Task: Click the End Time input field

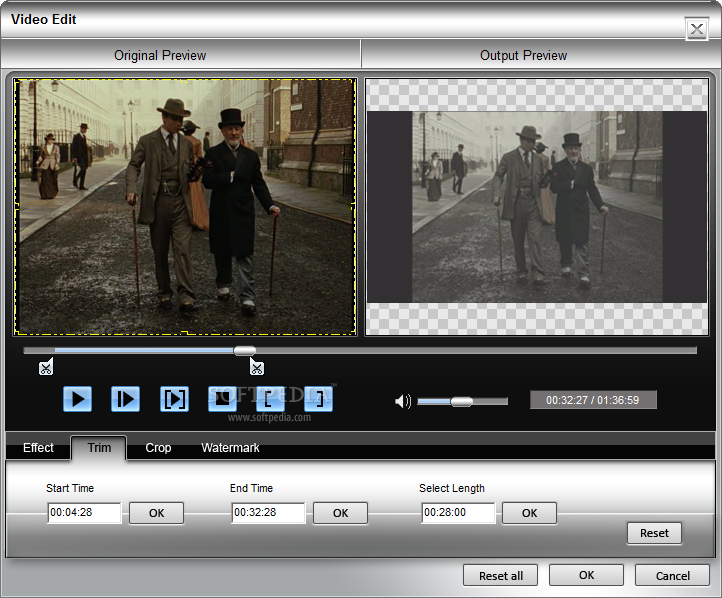Action: [268, 513]
